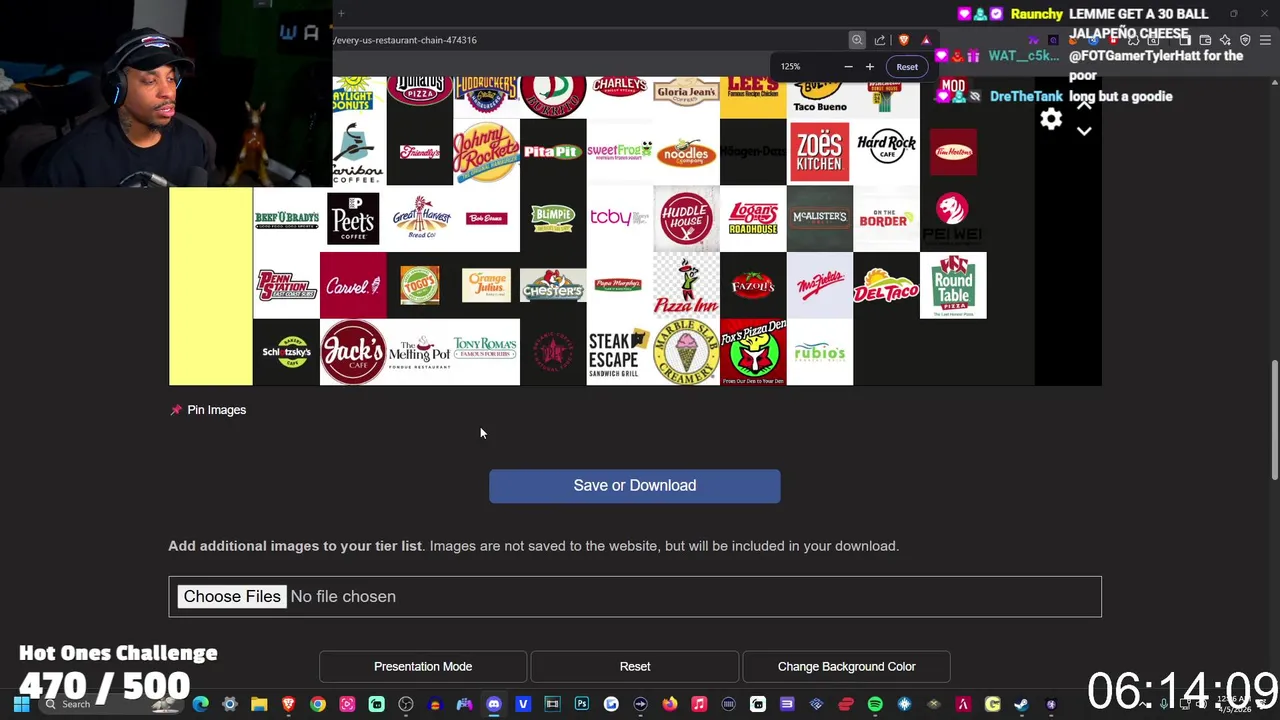This screenshot has height=720, width=1280.
Task: Click the yellow tier label cell
Action: coord(211,286)
